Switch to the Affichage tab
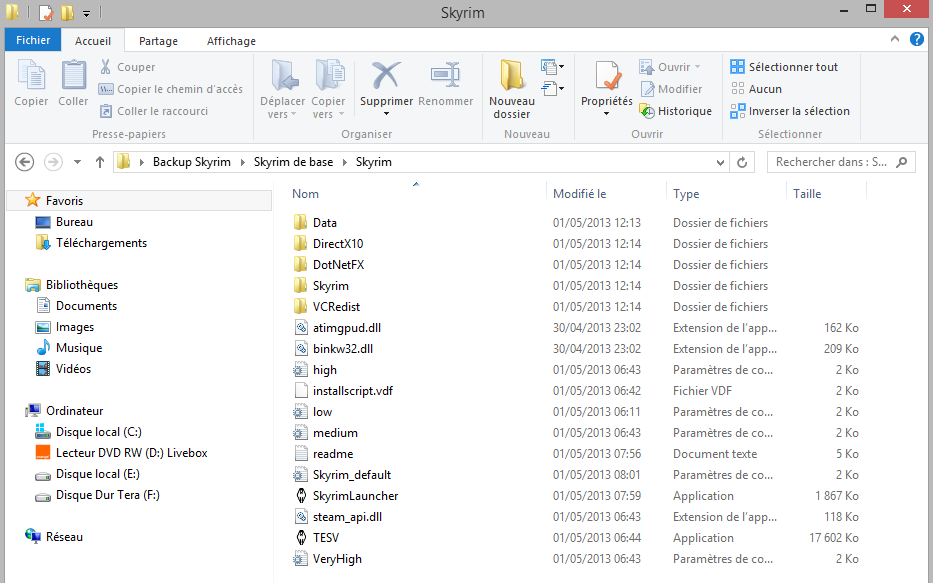Image resolution: width=933 pixels, height=583 pixels. point(231,40)
